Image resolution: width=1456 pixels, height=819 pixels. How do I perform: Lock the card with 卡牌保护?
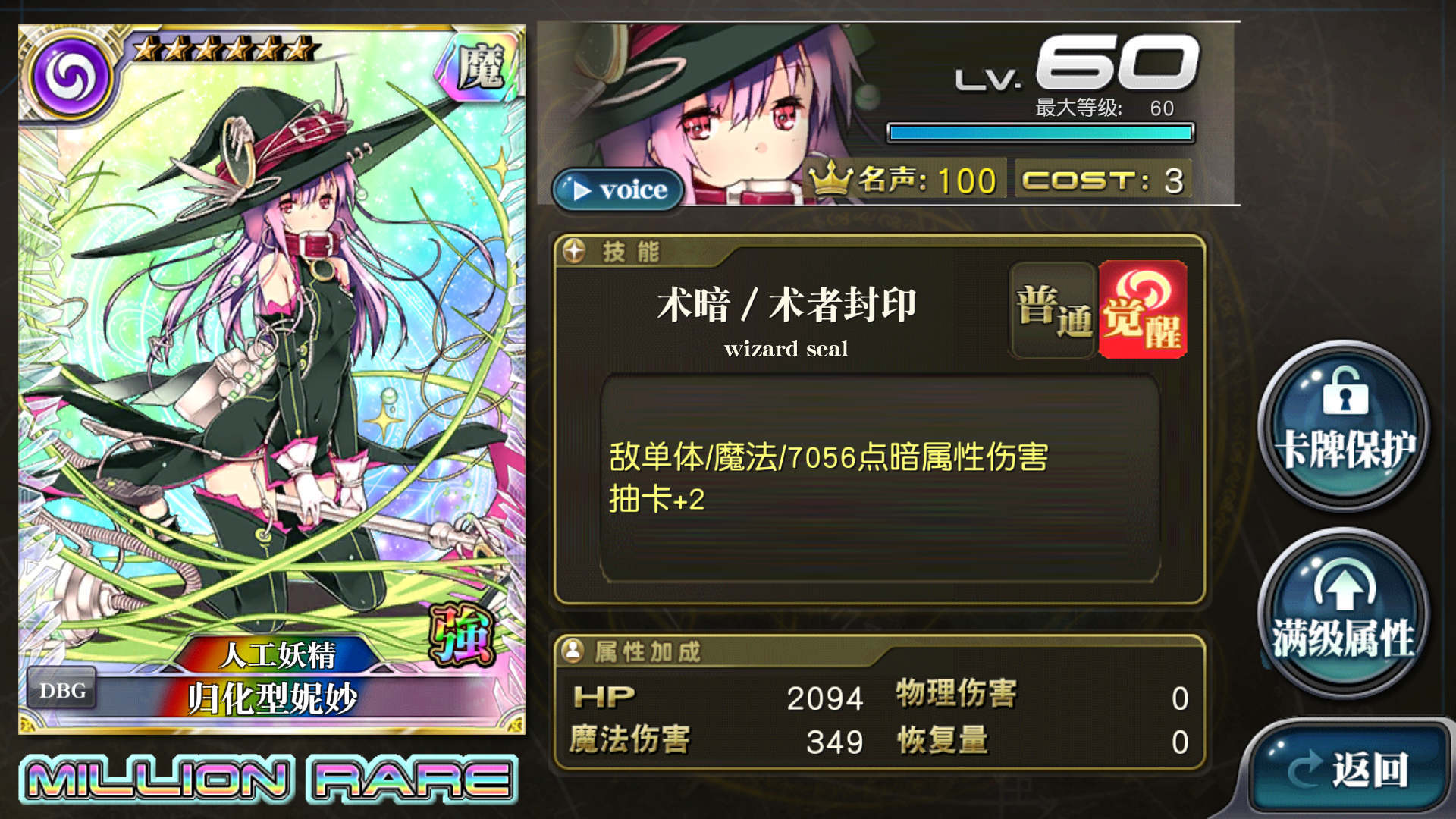(x=1345, y=425)
